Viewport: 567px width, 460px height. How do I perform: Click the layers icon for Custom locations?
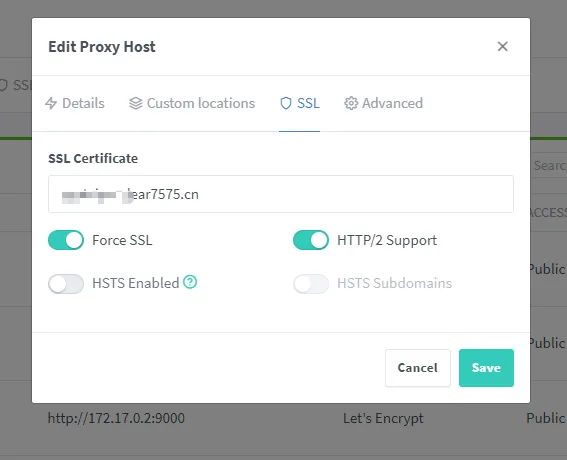coord(136,103)
